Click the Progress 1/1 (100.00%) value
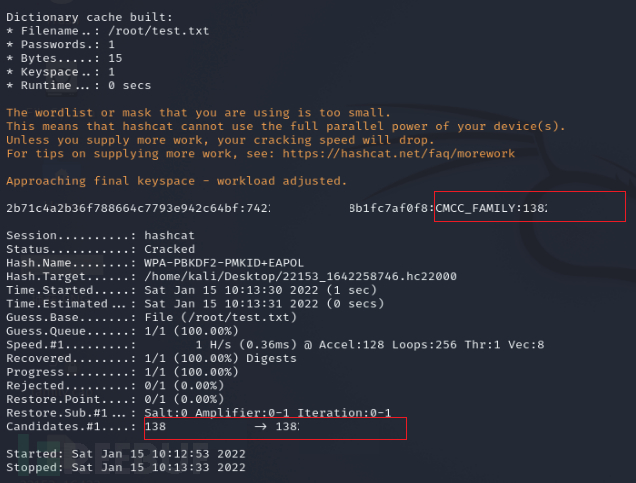This screenshot has height=483, width=636. (x=191, y=372)
